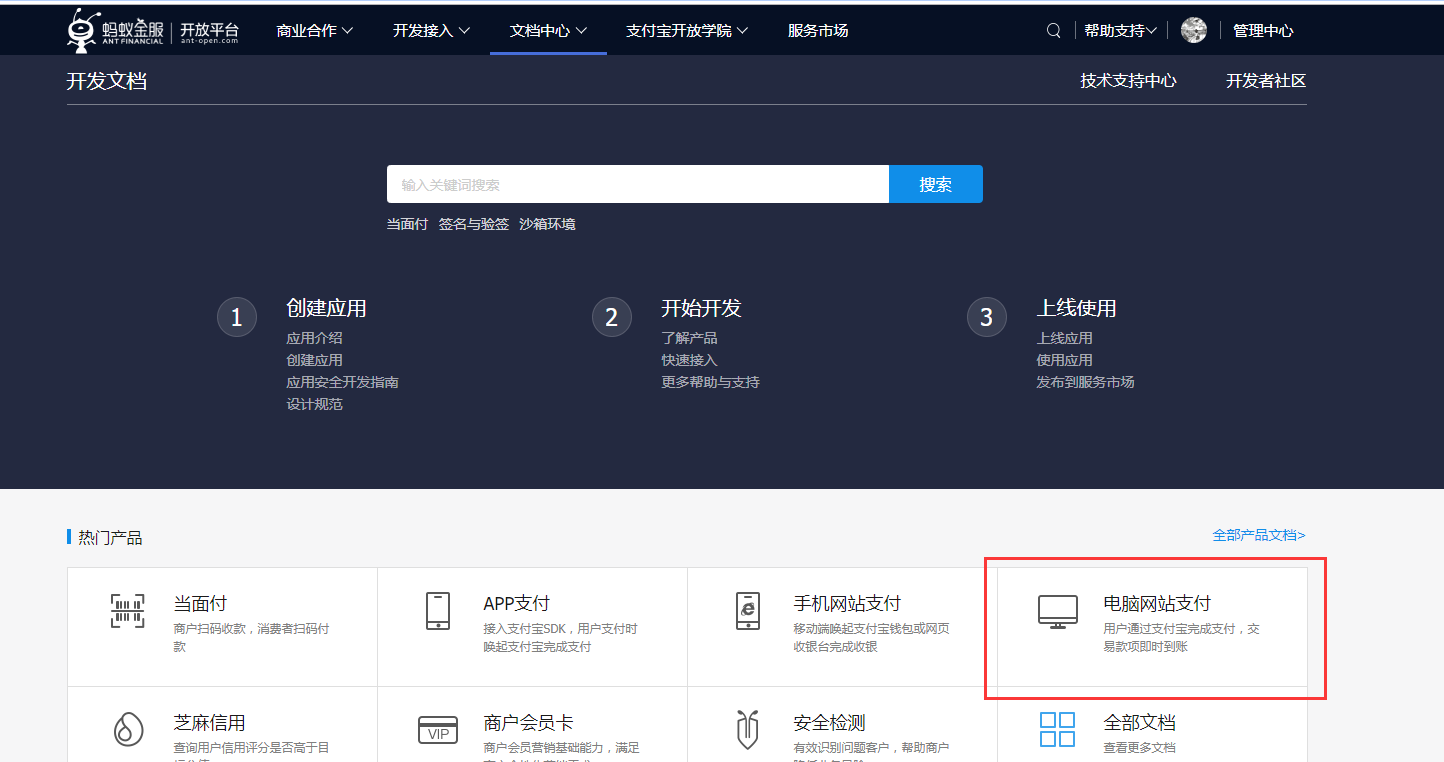Expand the 文档中心 dropdown menu
Screen dimensions: 1444x762
tap(548, 31)
